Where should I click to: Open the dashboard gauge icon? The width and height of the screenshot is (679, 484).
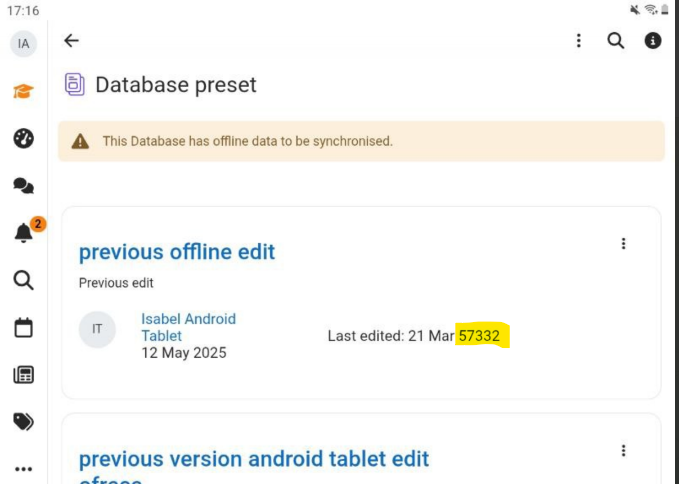[23, 139]
